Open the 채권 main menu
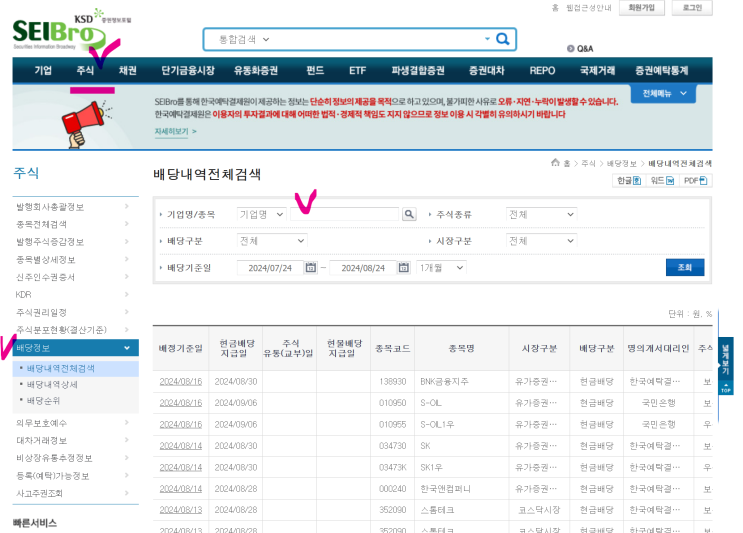 (x=127, y=71)
